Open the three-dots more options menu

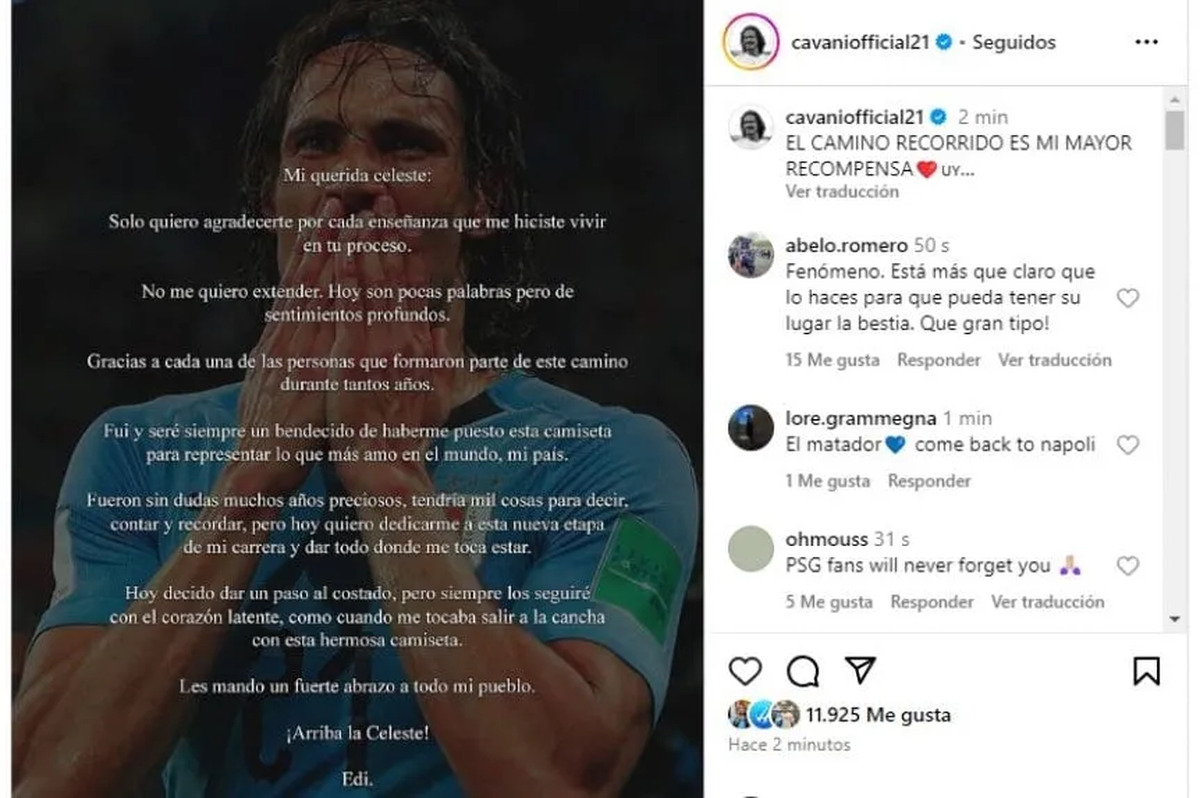coord(1146,42)
